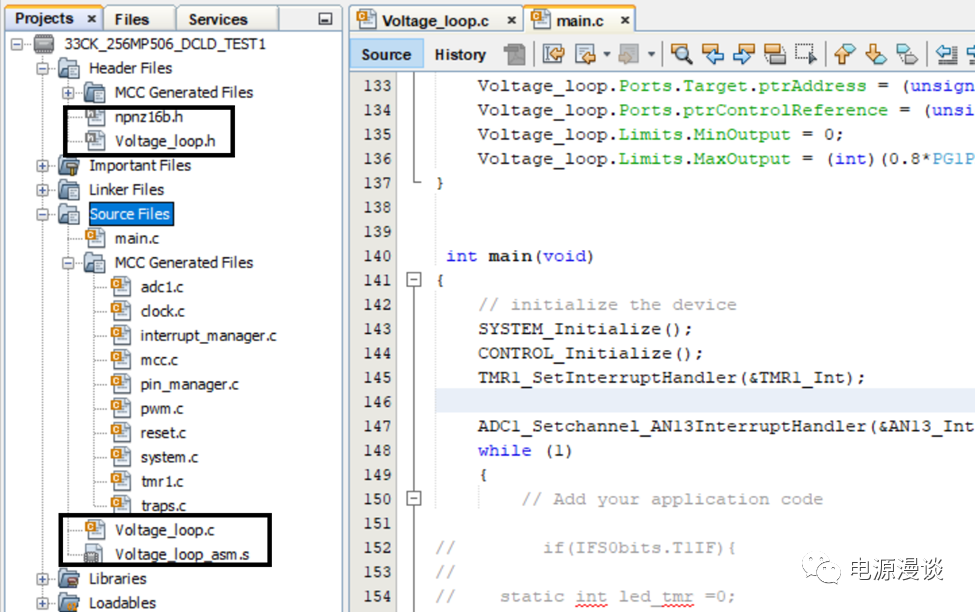Click the Source view button
Screen dimensions: 975x612
coord(386,55)
